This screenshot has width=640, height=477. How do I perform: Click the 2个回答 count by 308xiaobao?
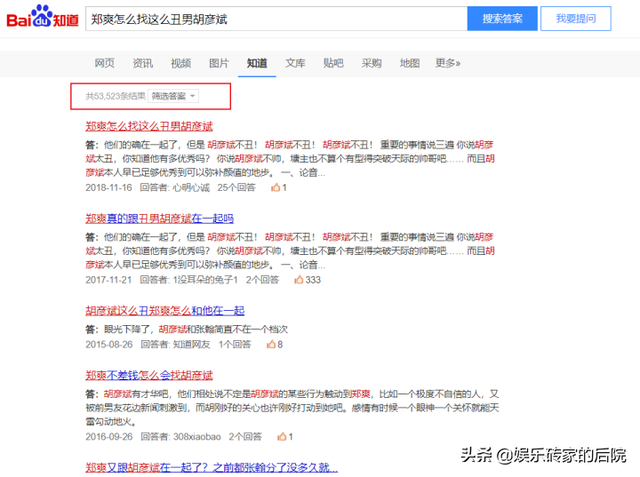pyautogui.click(x=245, y=437)
